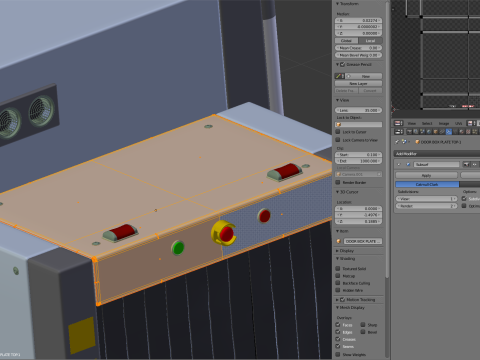Click the Lens value slider field

(358, 110)
